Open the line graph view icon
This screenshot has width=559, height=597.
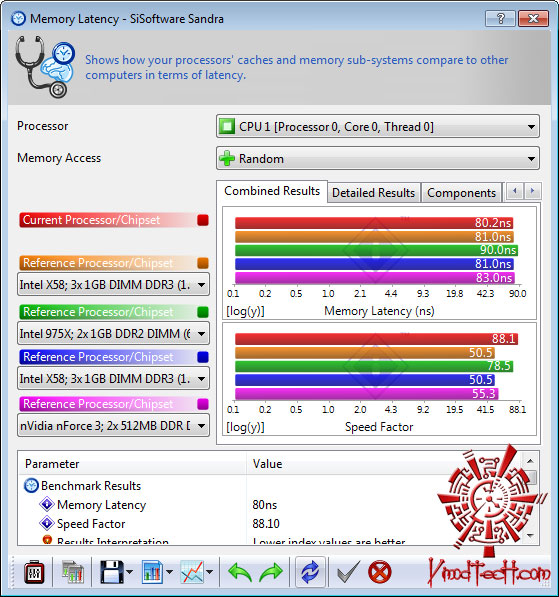(x=192, y=571)
